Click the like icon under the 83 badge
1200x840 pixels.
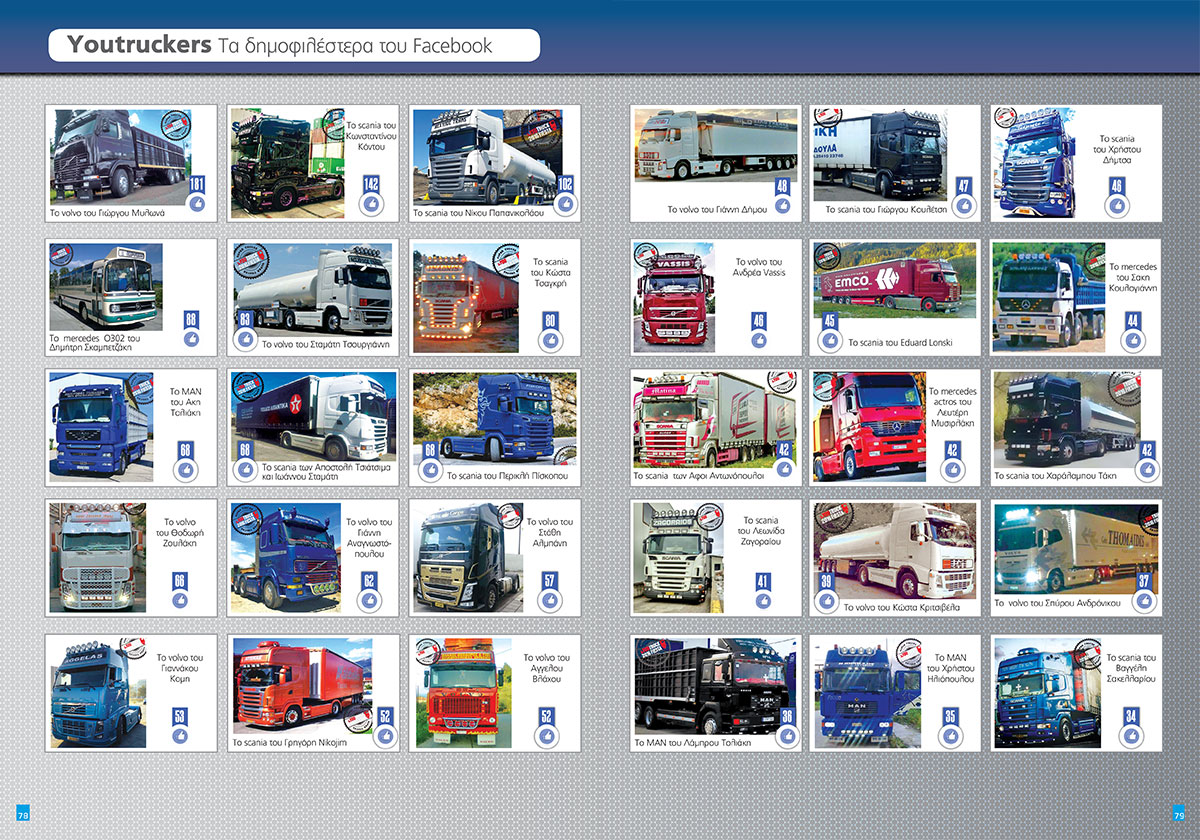point(245,339)
